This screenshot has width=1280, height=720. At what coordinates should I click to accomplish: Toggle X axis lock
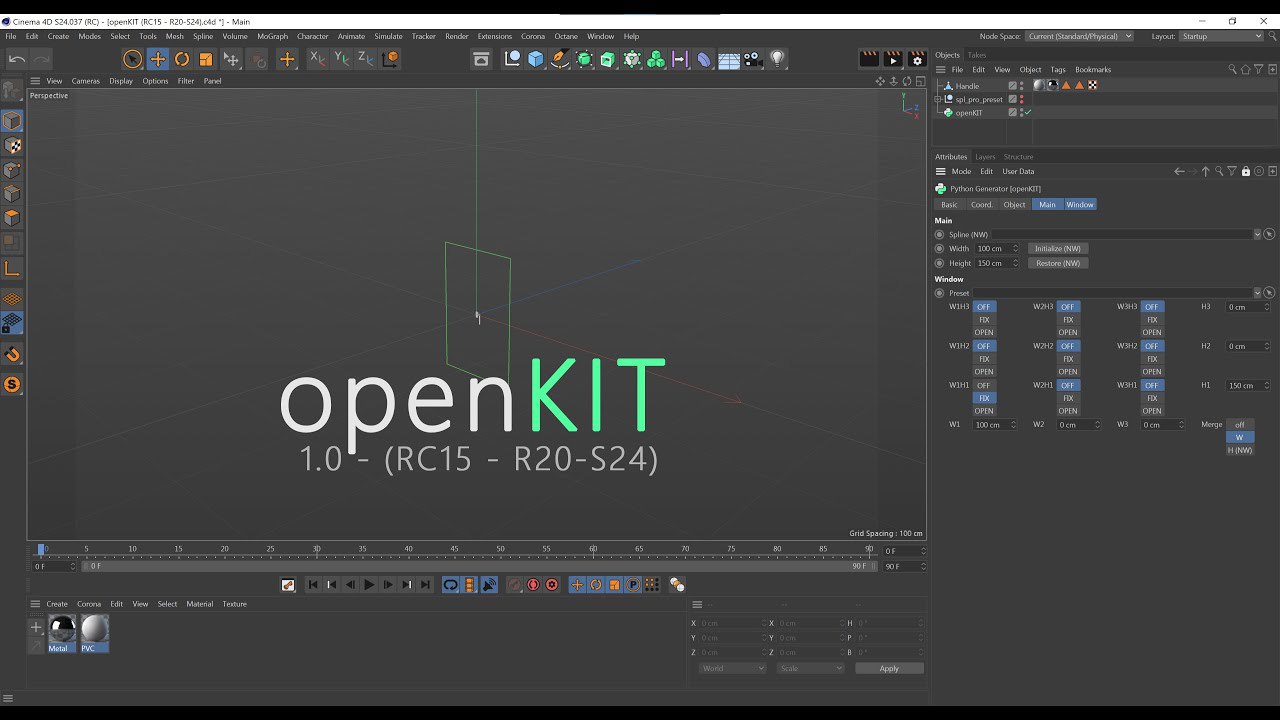[x=318, y=59]
